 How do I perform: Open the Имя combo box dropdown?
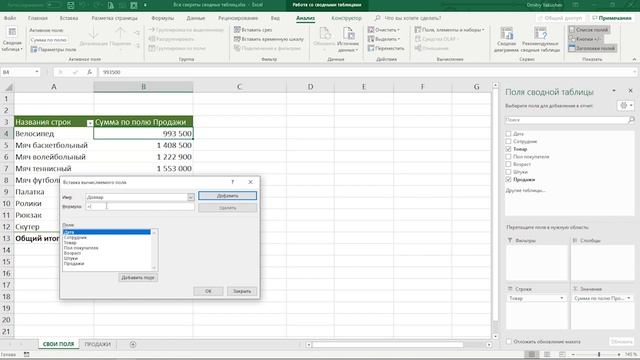tap(191, 197)
